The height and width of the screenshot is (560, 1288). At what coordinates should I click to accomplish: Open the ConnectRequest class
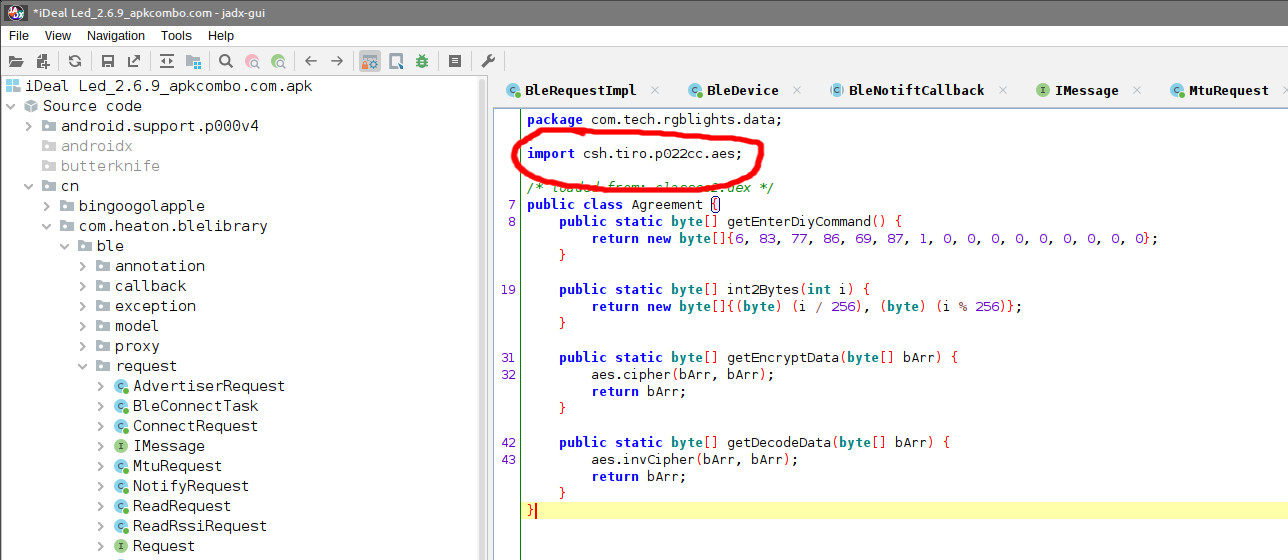click(195, 426)
